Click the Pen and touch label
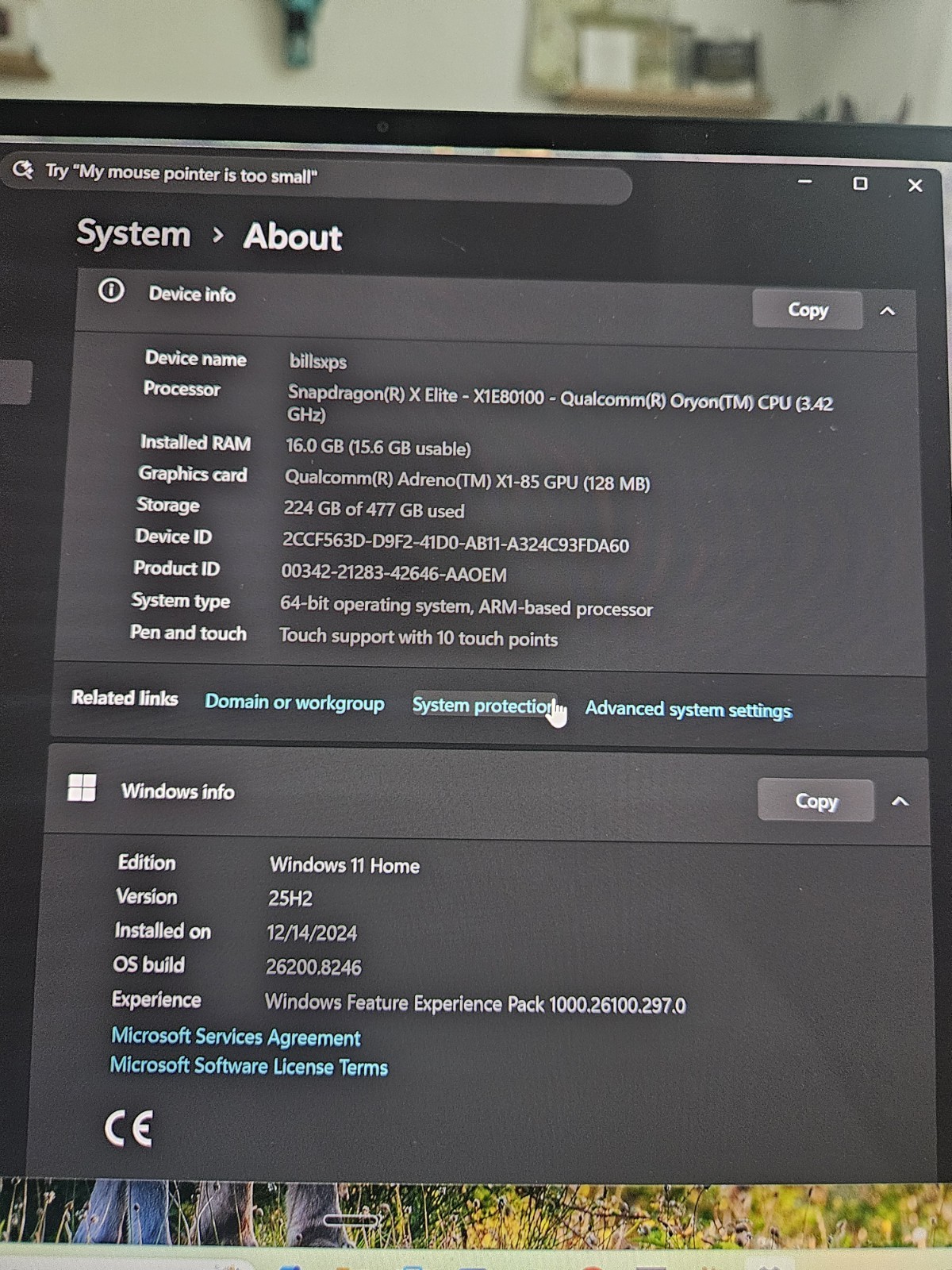 (x=188, y=633)
